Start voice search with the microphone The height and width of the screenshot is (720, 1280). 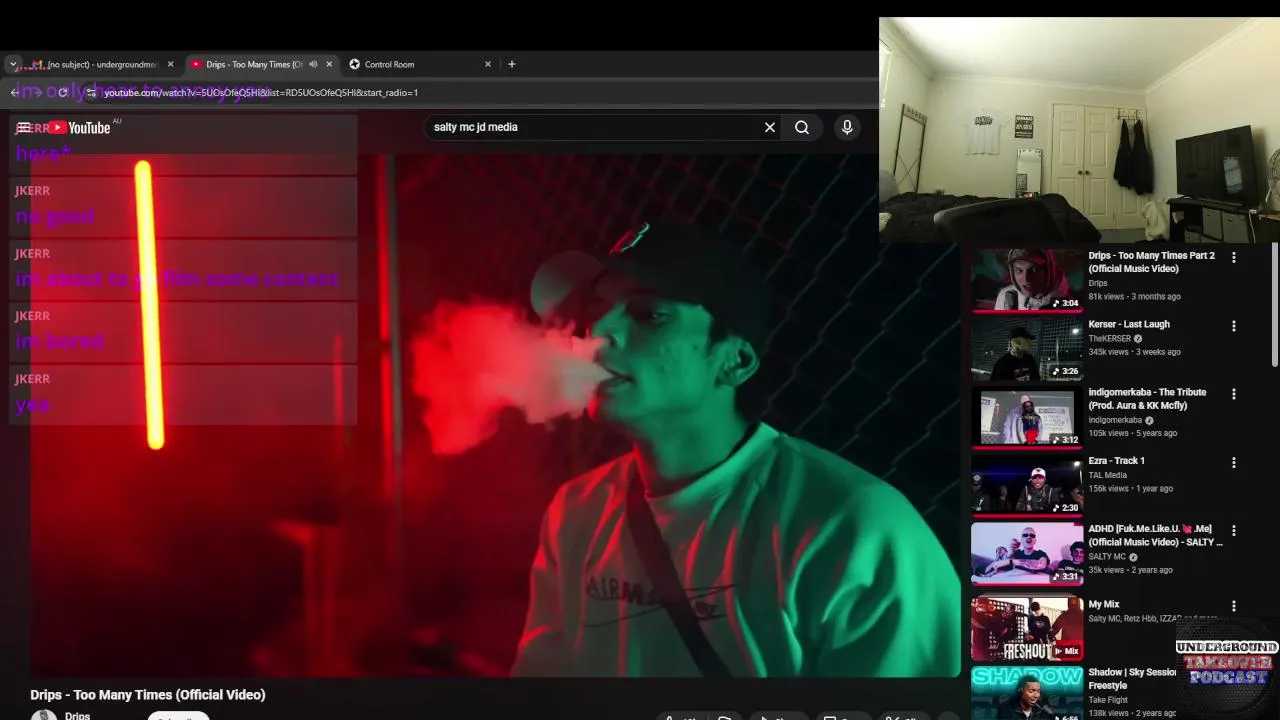pos(847,127)
